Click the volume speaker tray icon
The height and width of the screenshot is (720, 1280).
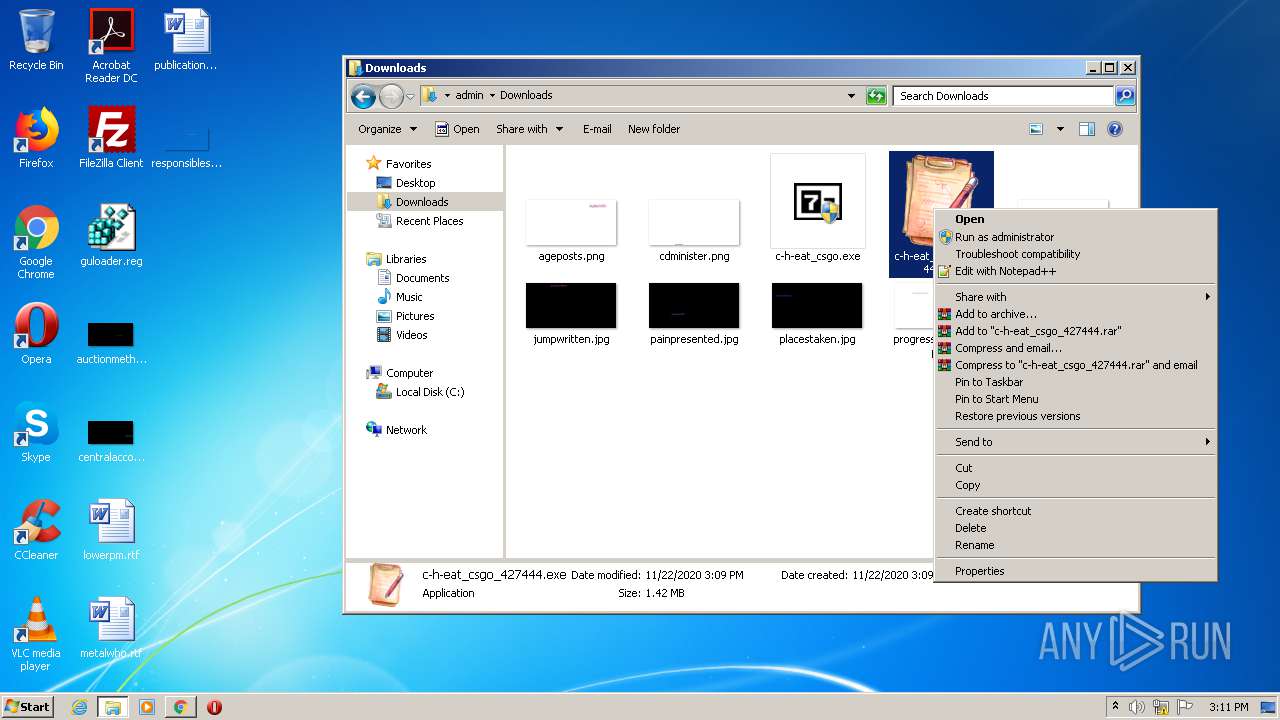pyautogui.click(x=1137, y=707)
